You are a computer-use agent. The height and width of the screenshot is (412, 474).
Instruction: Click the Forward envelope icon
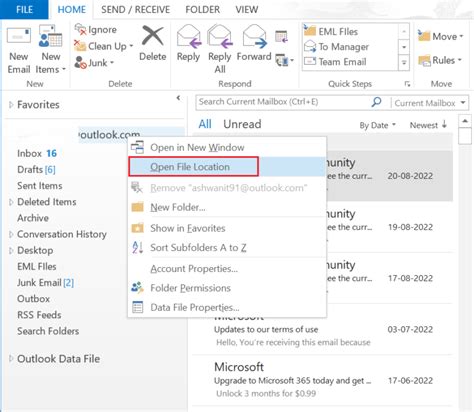(x=255, y=37)
